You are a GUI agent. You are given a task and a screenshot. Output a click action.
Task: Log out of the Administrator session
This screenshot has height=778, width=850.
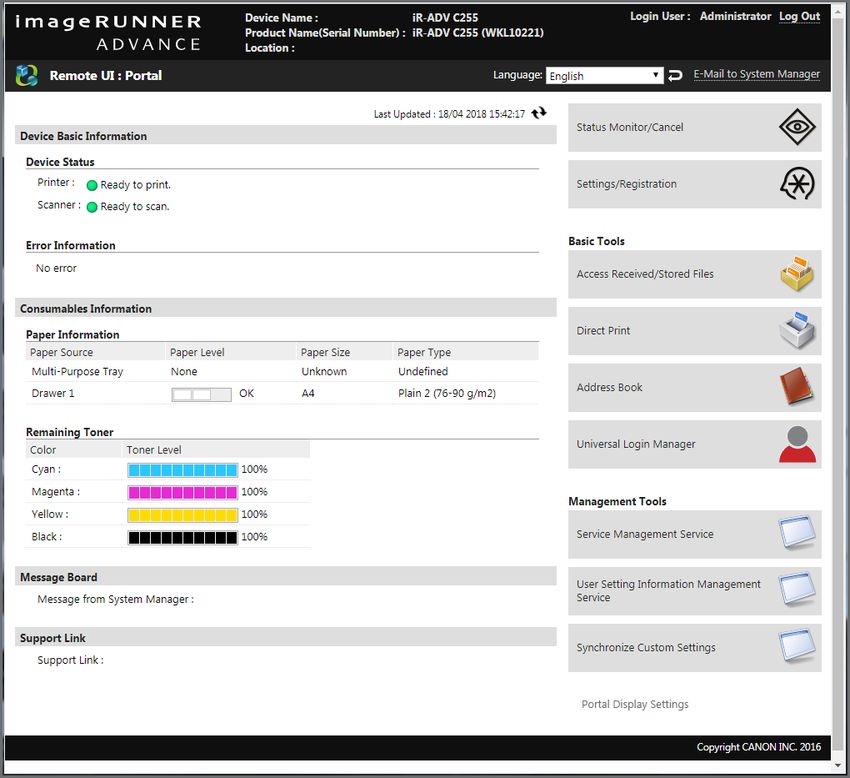(799, 16)
